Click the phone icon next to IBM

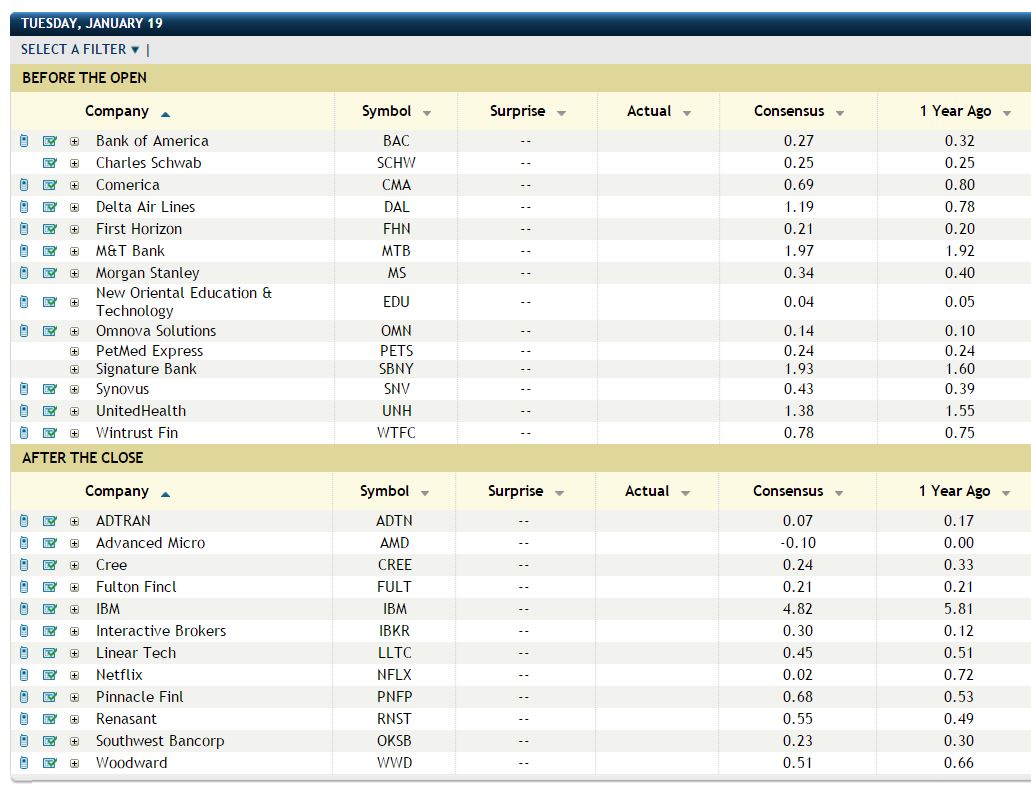pos(24,609)
